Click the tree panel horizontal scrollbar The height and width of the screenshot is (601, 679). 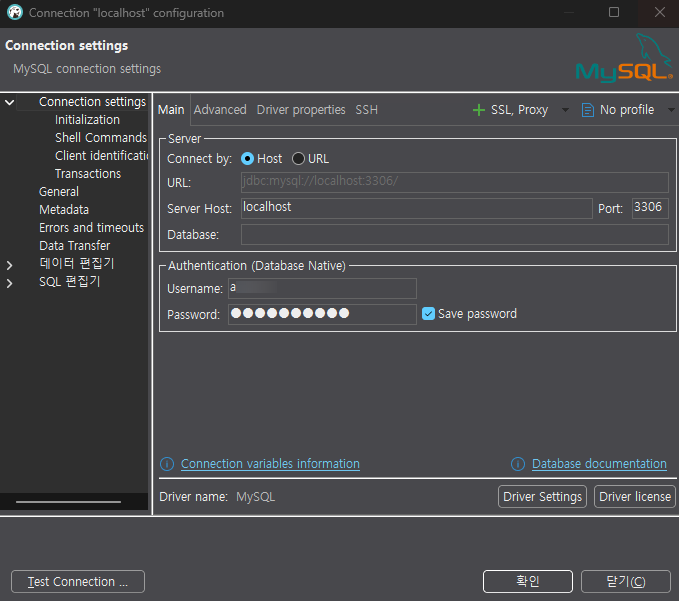click(x=68, y=502)
